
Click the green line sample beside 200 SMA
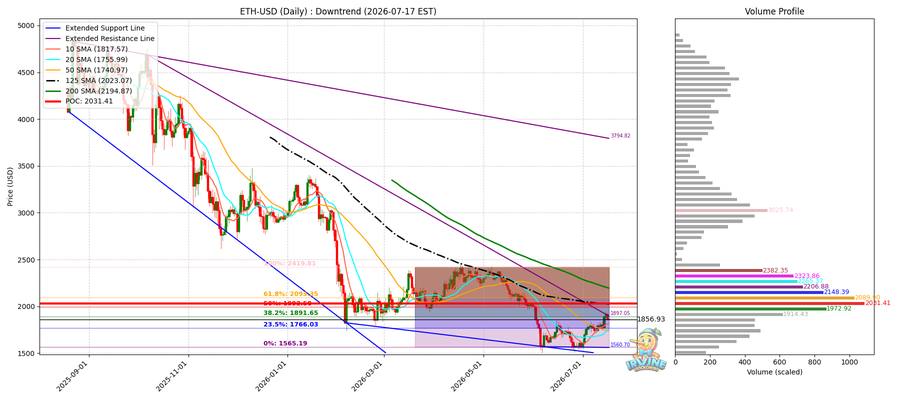point(53,92)
